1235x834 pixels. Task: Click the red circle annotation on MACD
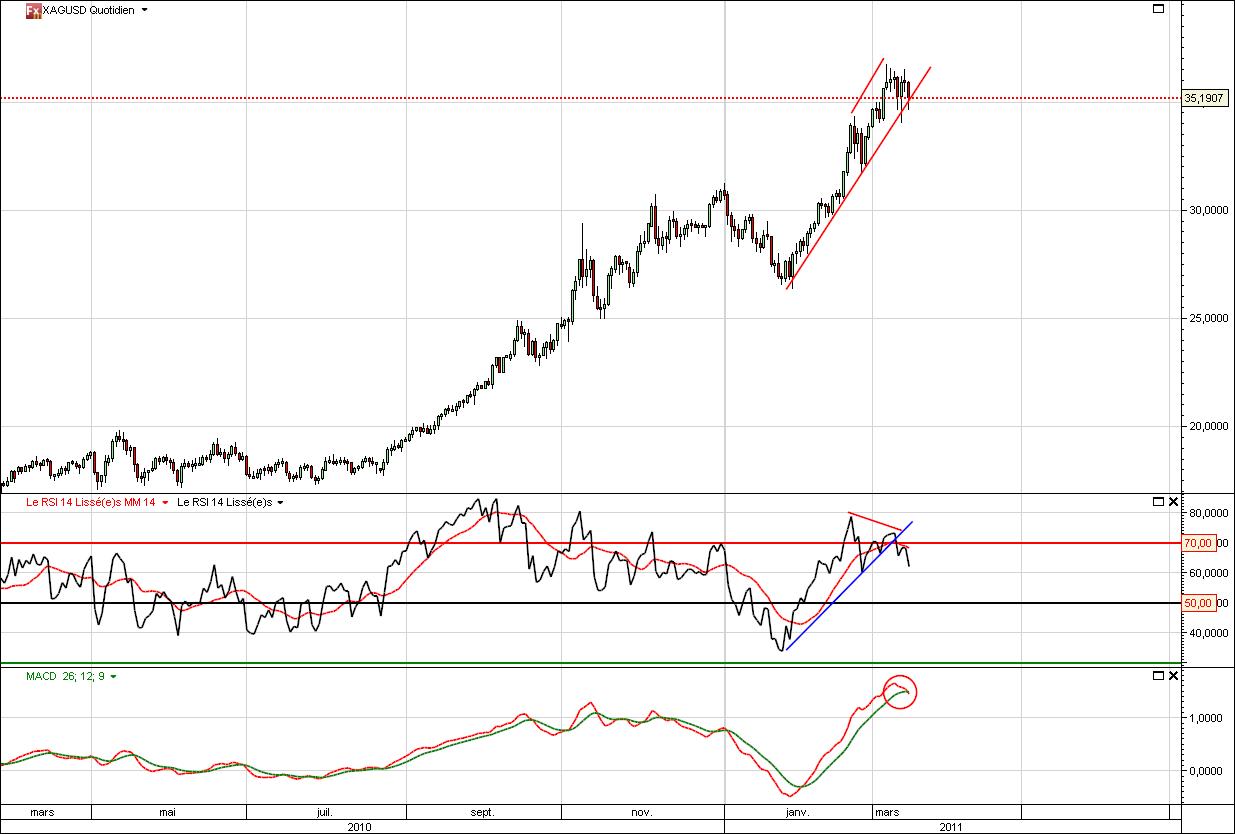click(899, 691)
